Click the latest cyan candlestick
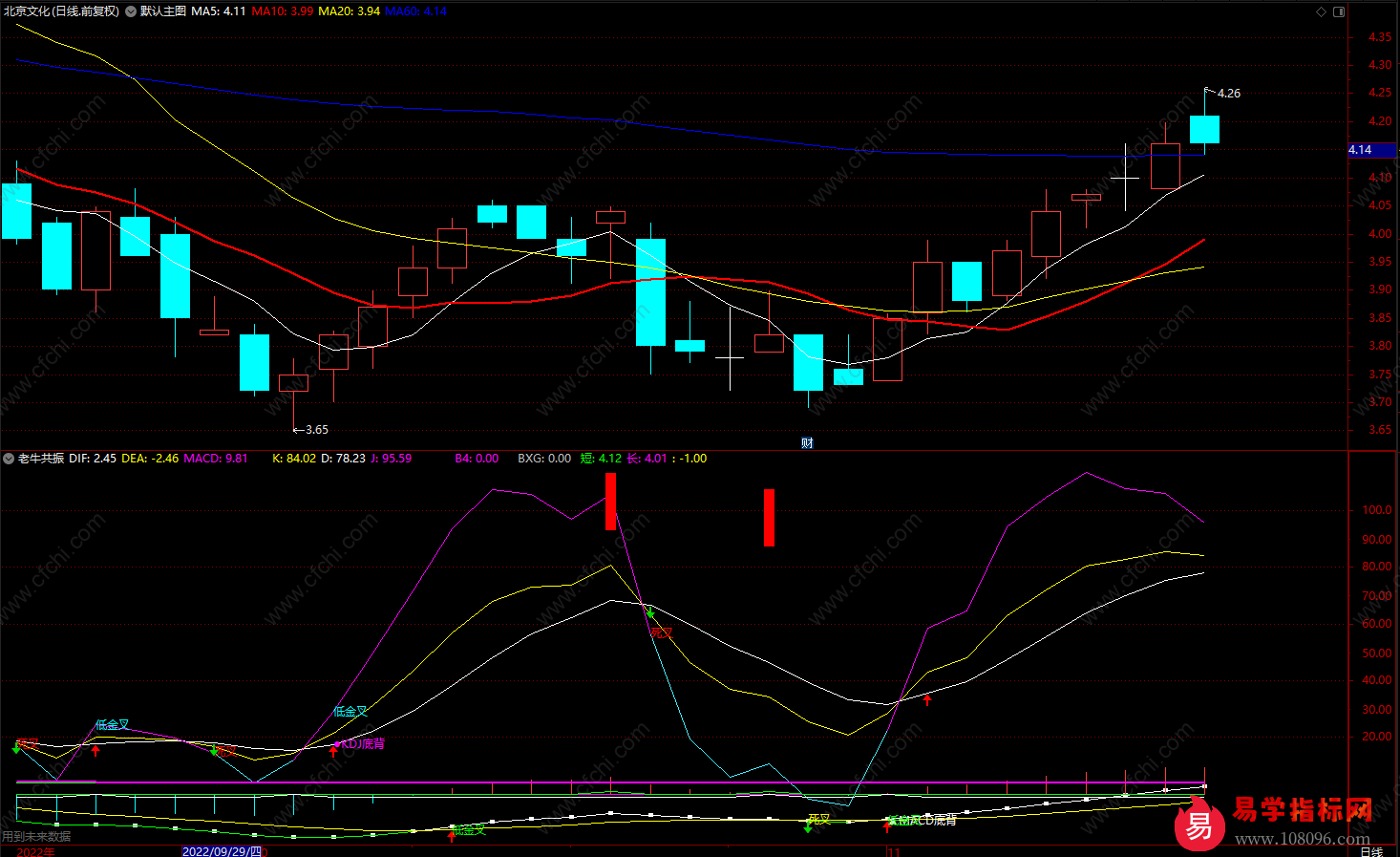Viewport: 1400px width, 857px height. click(1204, 130)
